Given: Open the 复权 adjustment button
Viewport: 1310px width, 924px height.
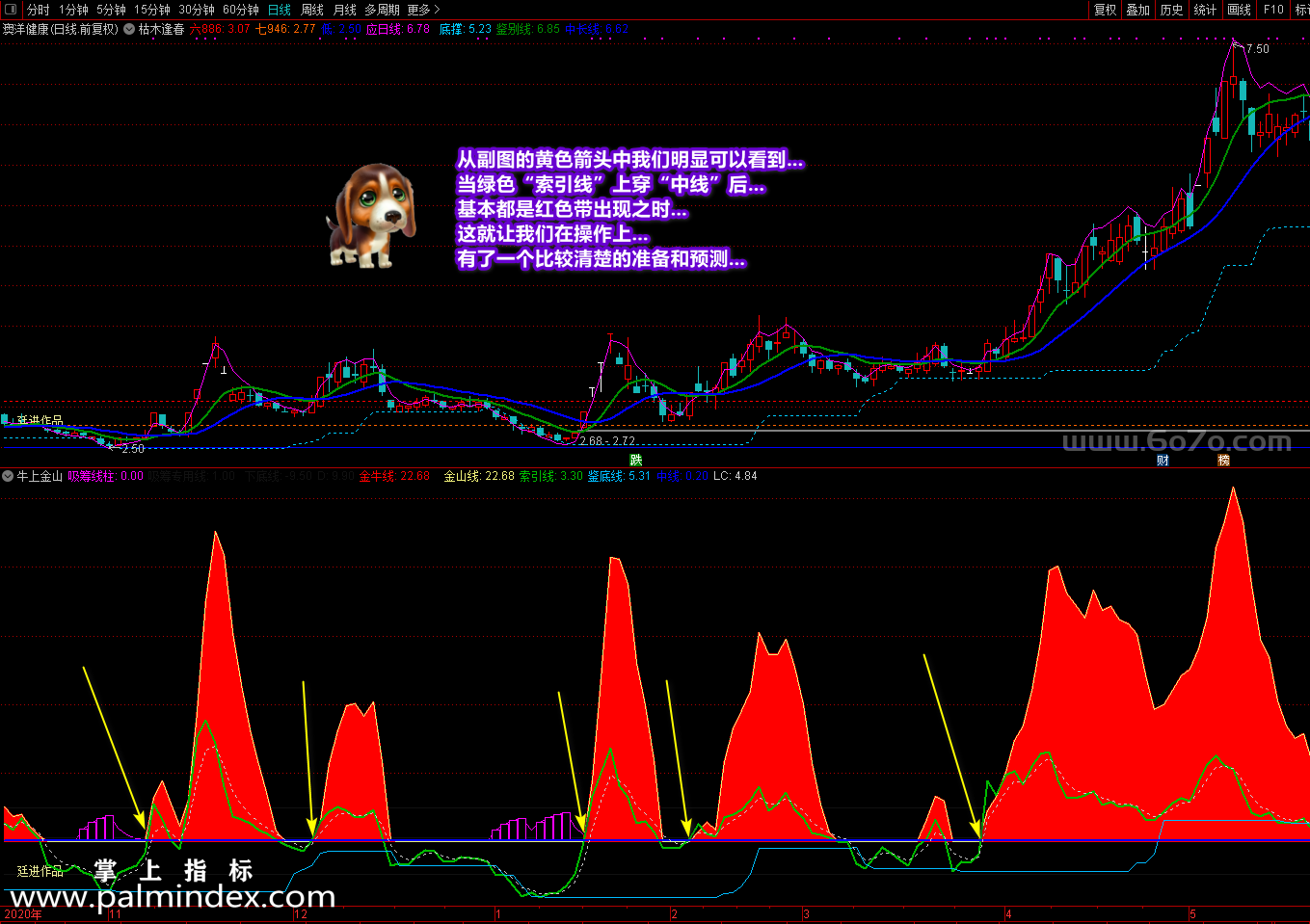Looking at the screenshot, I should [x=1105, y=10].
